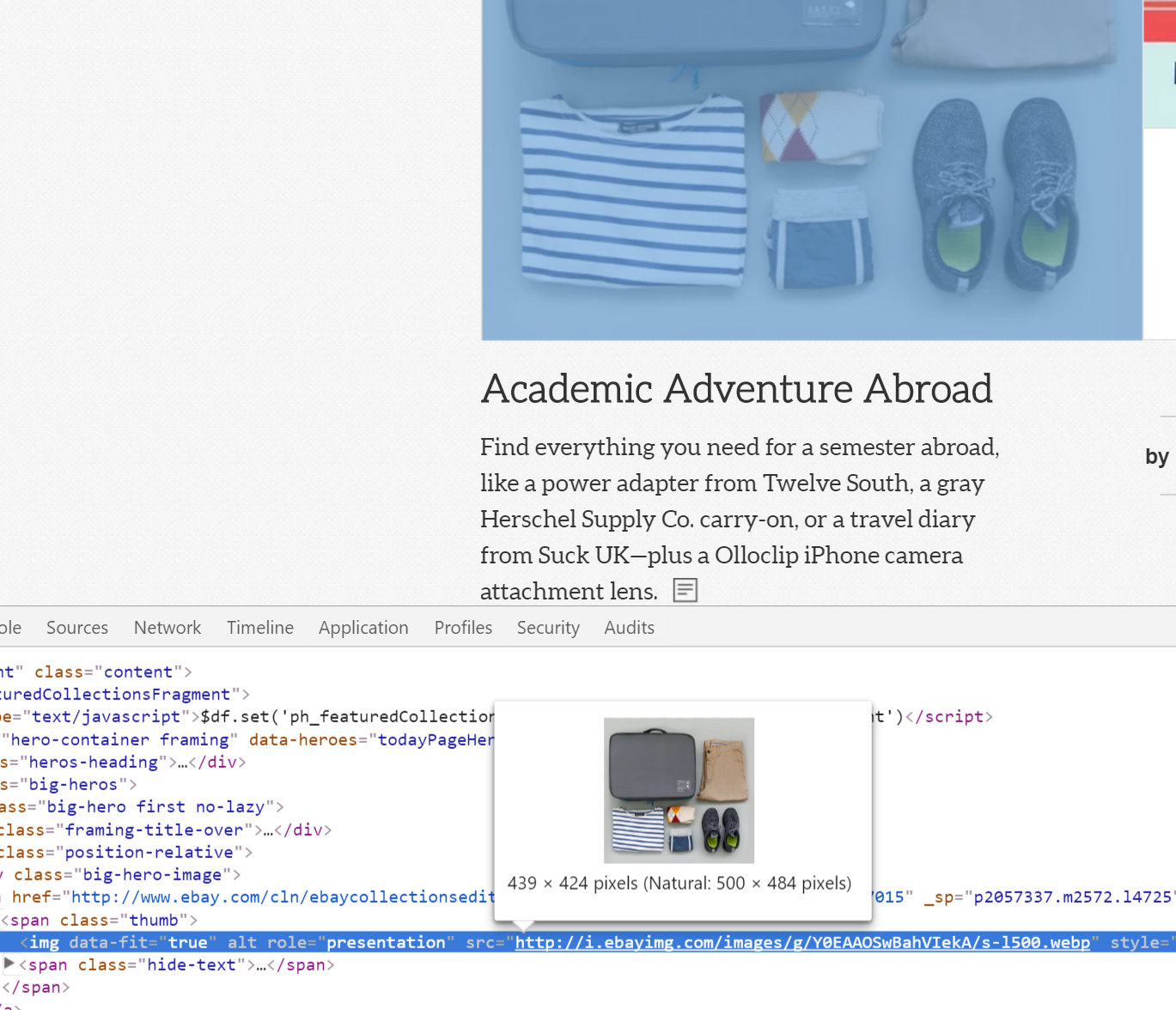This screenshot has width=1176, height=1010.
Task: Open the Academic Adventure Abroad heading link
Action: click(736, 388)
